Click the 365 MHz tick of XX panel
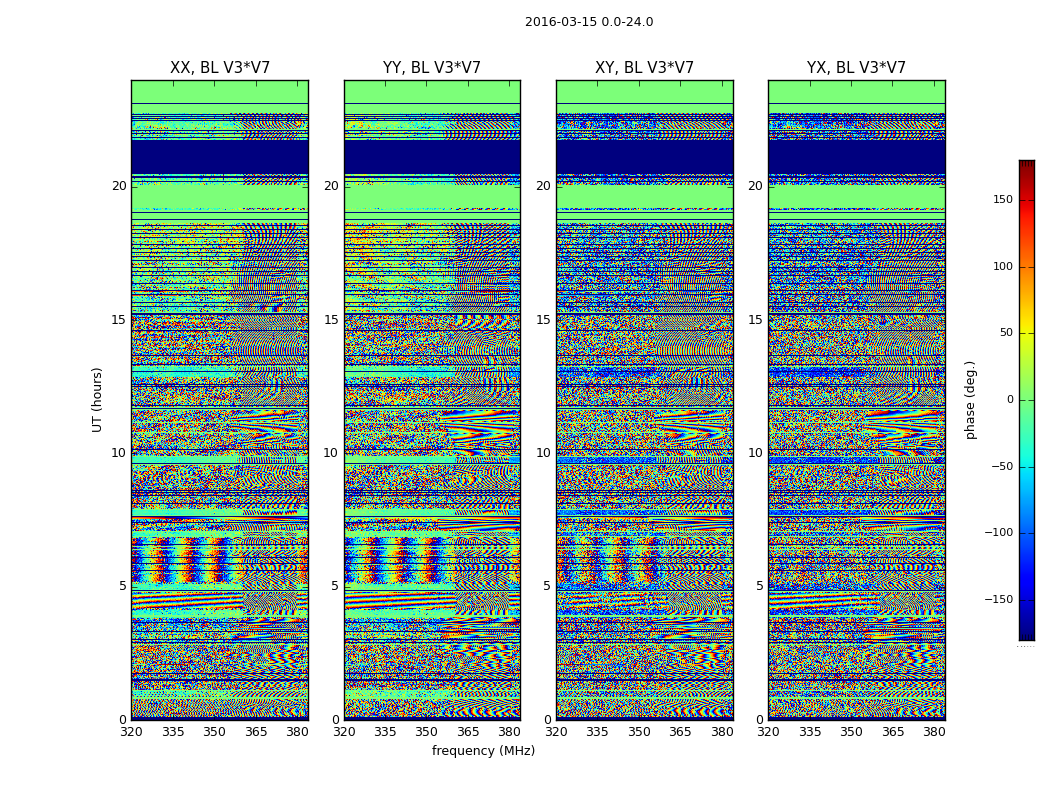 tap(256, 732)
